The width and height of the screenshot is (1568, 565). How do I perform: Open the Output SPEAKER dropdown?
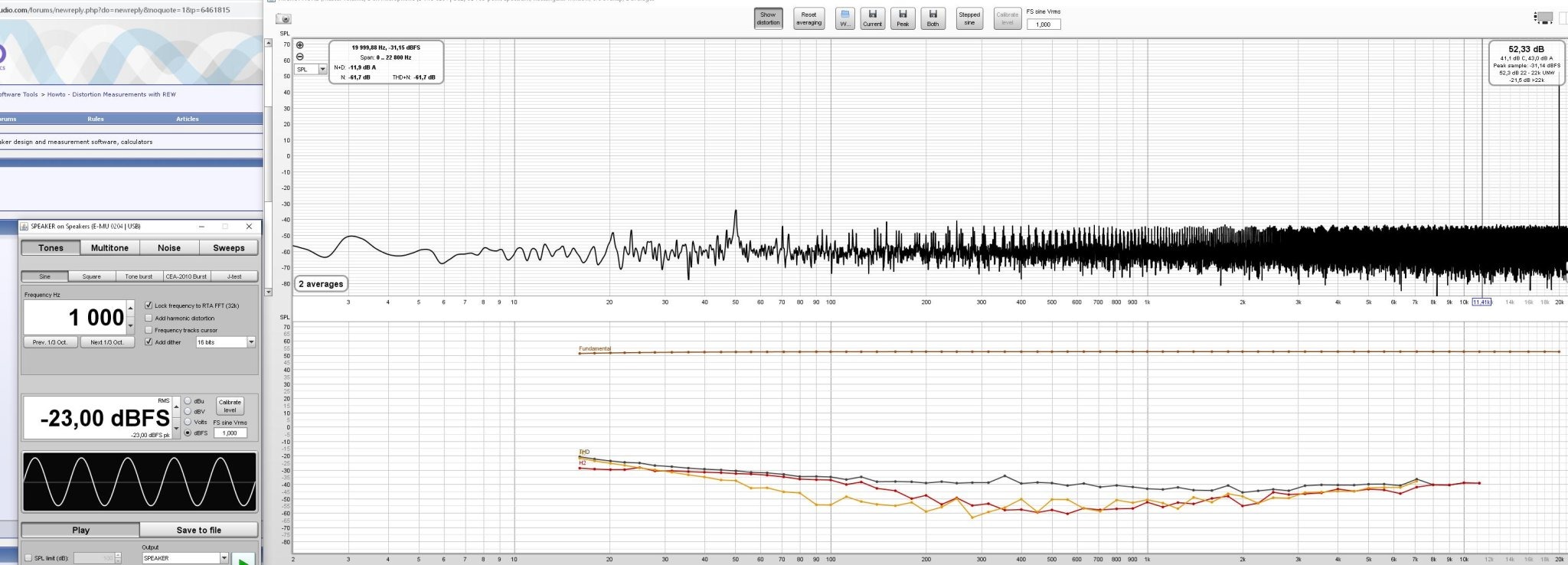[x=185, y=558]
